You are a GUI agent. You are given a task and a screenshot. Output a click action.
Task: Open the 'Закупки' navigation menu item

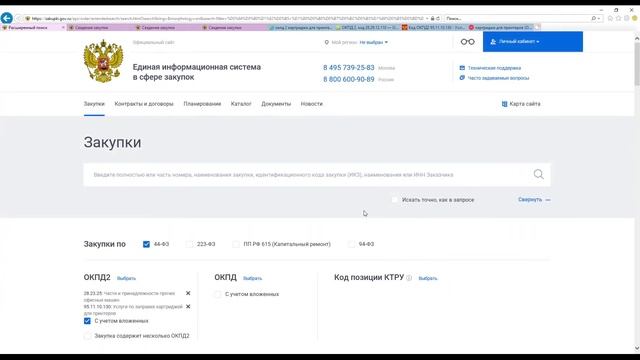click(x=94, y=104)
